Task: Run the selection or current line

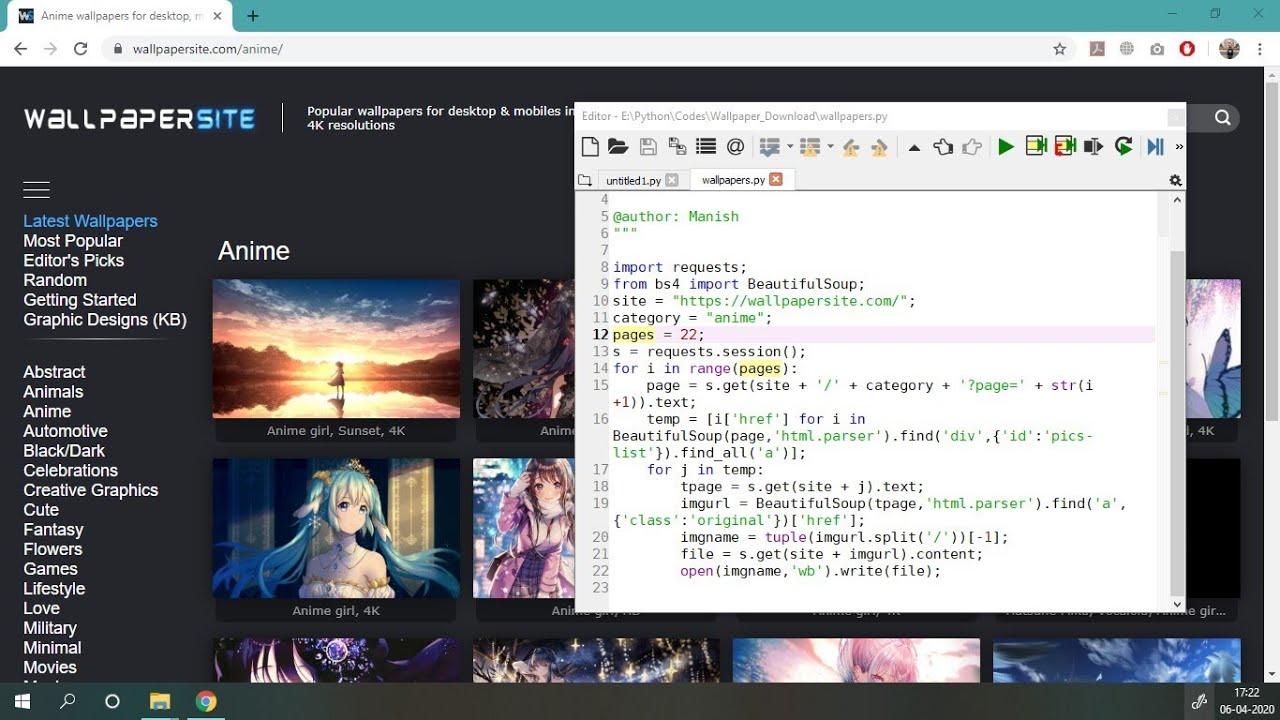Action: (x=1093, y=147)
